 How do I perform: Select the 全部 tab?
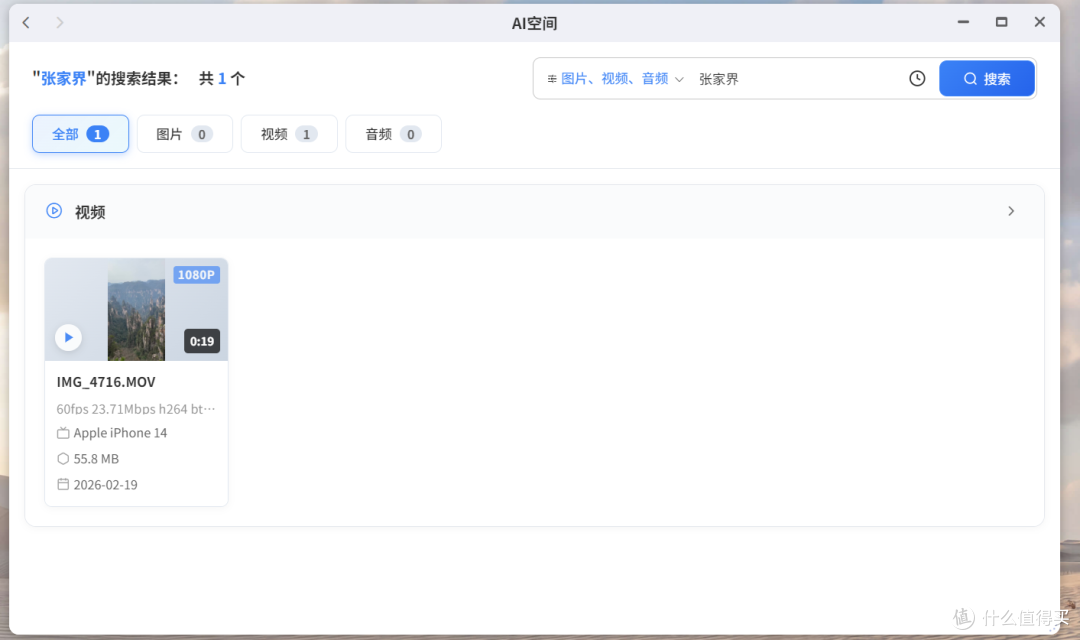[80, 134]
